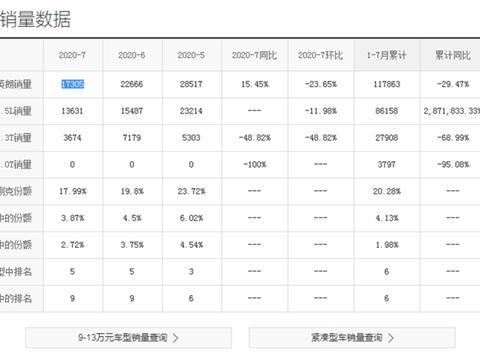Click the 22666 sales value
The height and width of the screenshot is (360, 480).
[x=132, y=84]
